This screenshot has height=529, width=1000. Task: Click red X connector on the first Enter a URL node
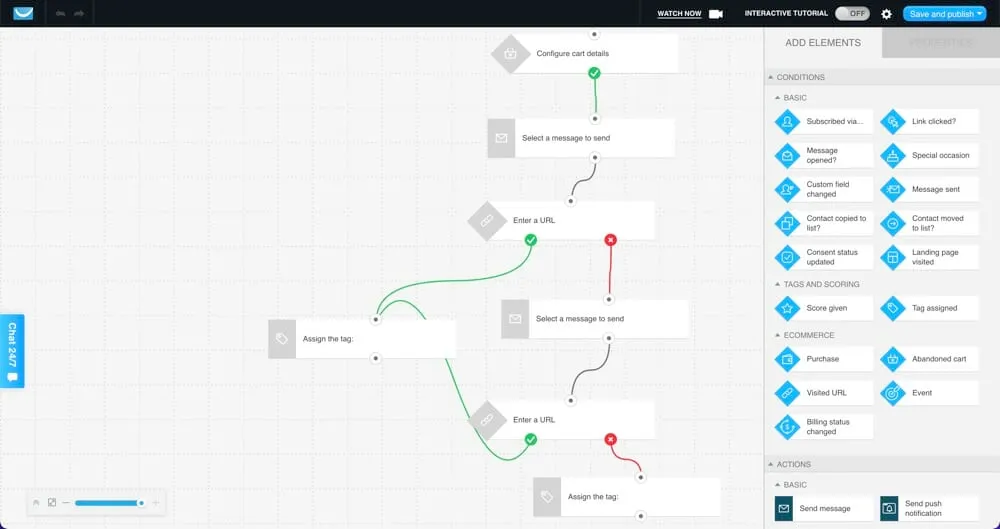pos(610,240)
